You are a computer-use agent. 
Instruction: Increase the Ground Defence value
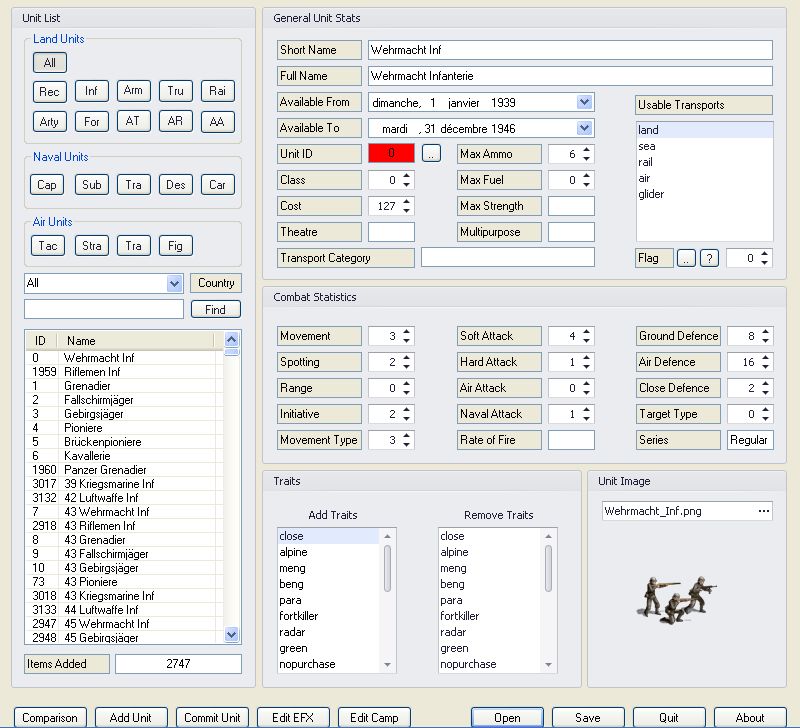point(765,332)
